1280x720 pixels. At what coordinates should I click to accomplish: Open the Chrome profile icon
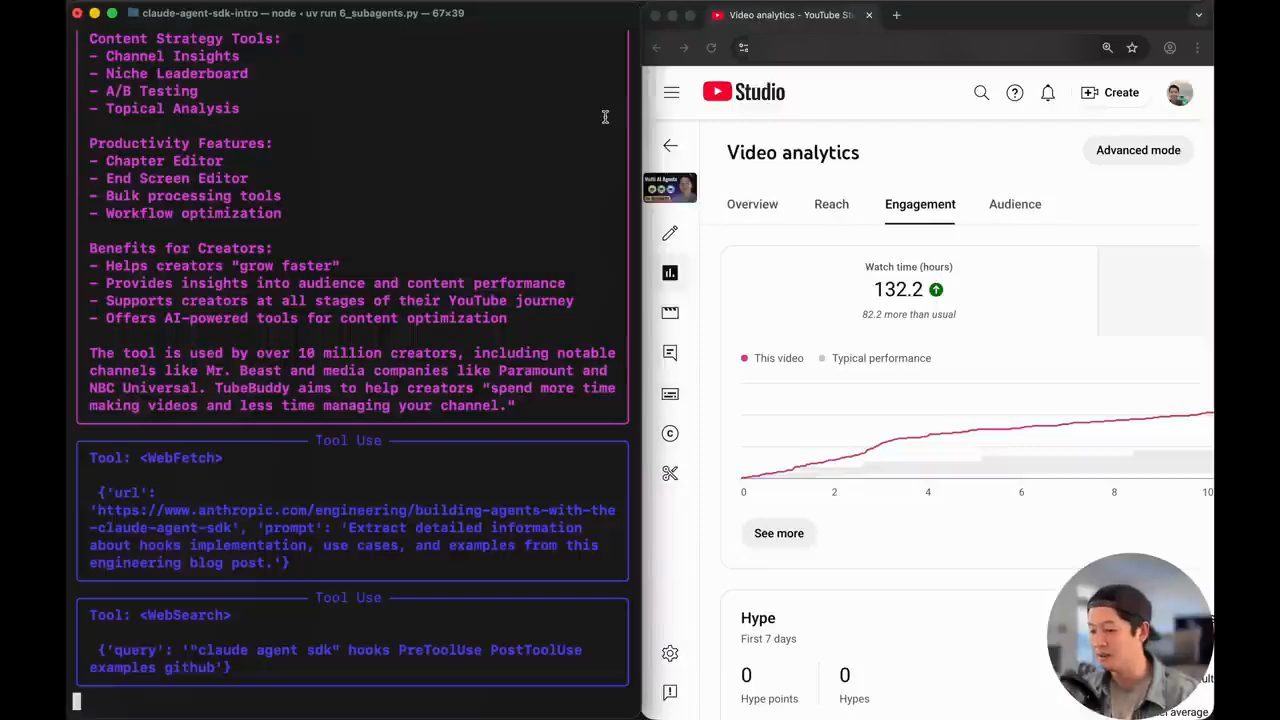(1169, 48)
